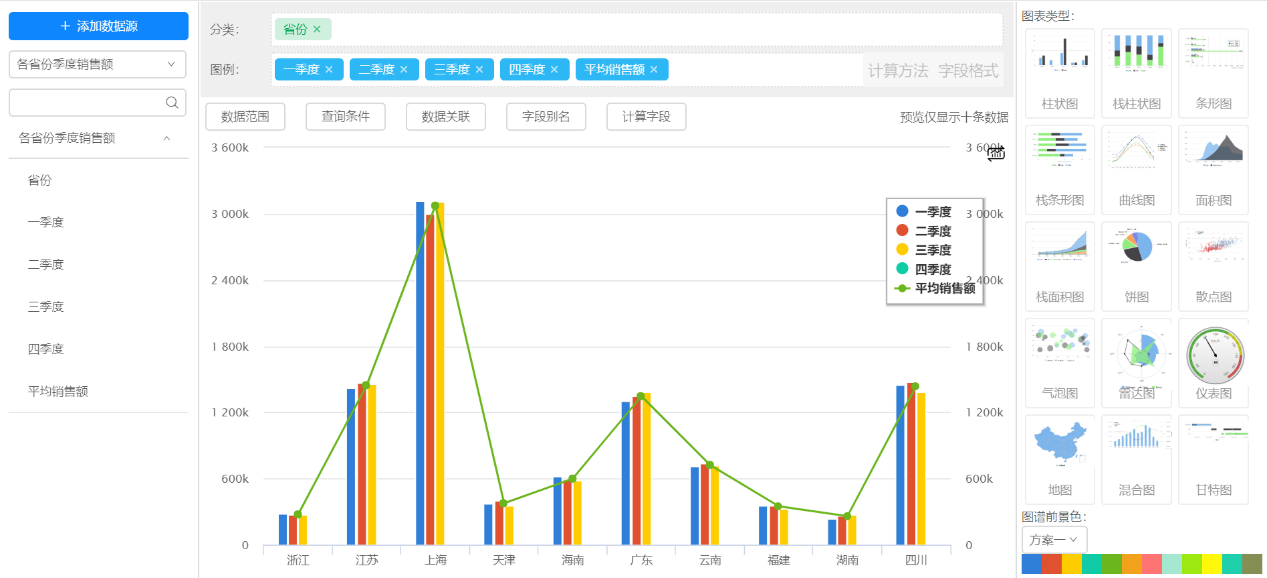Choose the 地图 map chart type

pyautogui.click(x=1059, y=458)
